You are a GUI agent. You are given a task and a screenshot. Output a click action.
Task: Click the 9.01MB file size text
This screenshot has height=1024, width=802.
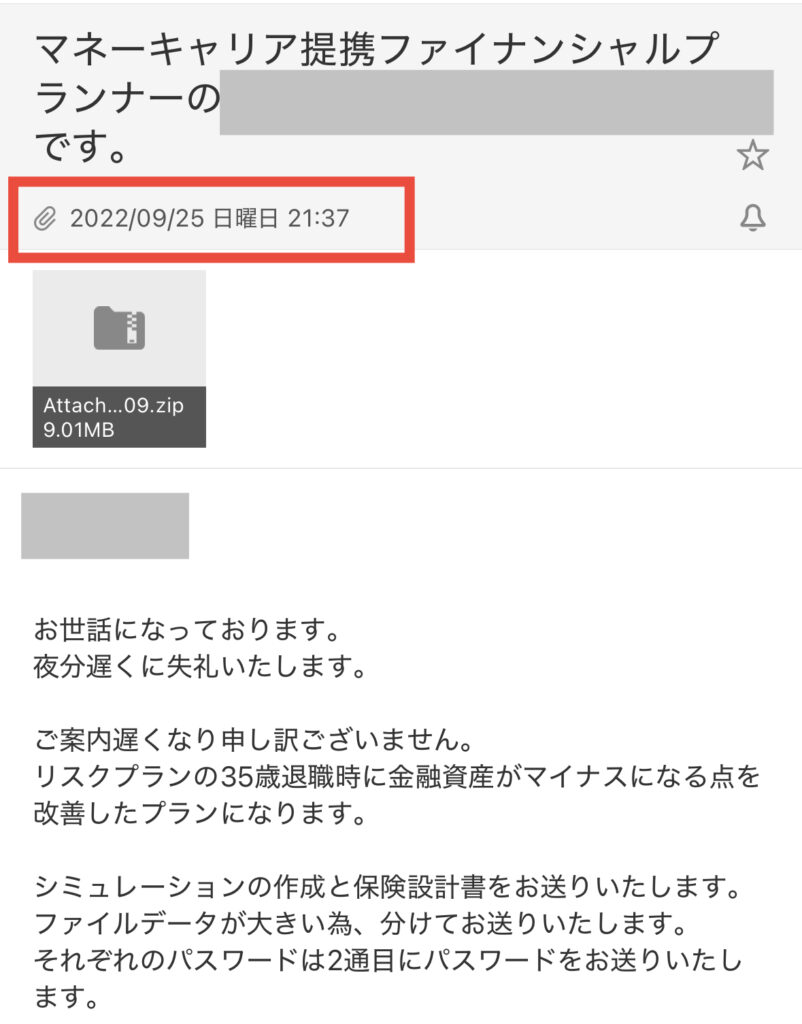point(78,430)
